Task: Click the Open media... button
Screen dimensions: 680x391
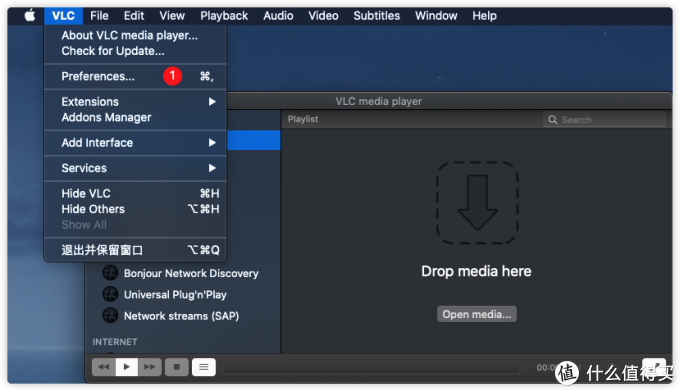Action: 477,314
